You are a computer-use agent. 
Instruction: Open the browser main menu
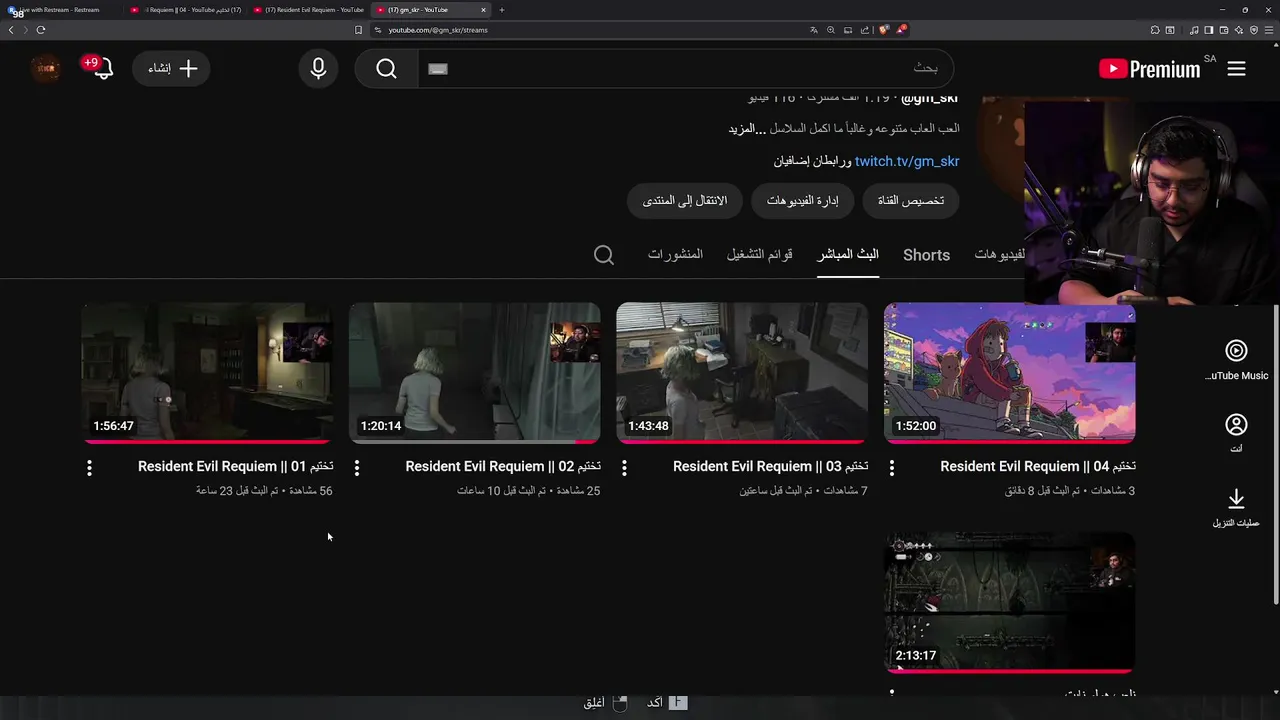(1269, 30)
